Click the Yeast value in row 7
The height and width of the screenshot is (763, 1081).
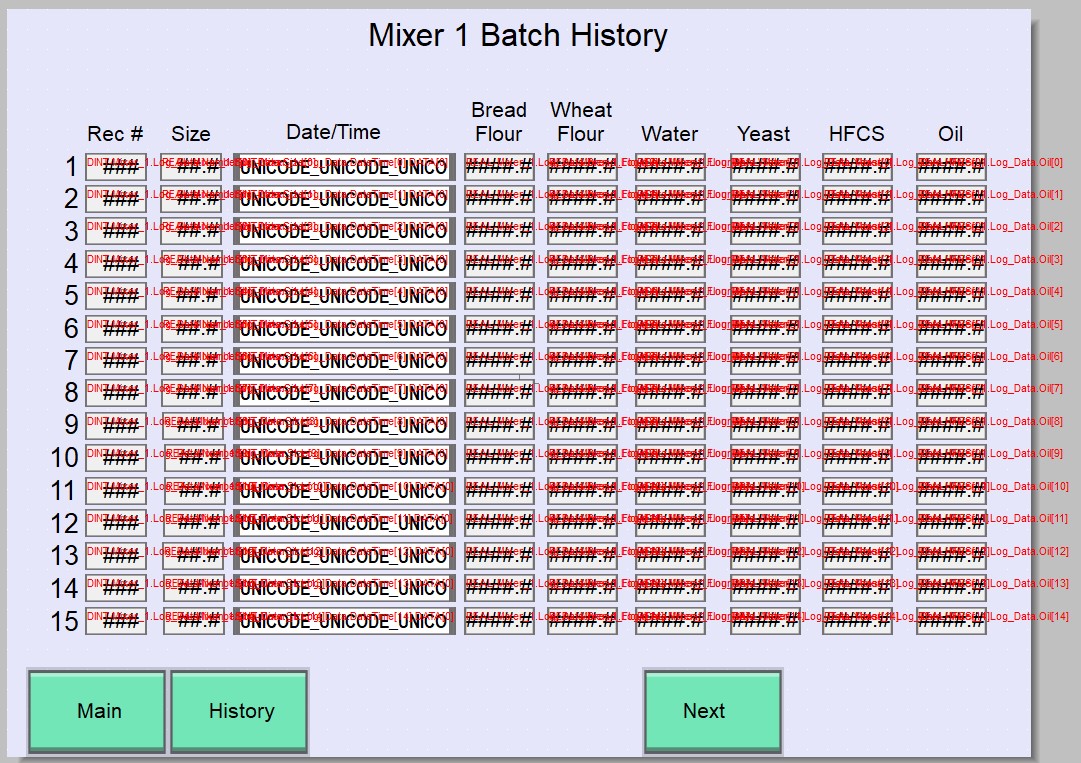[765, 361]
